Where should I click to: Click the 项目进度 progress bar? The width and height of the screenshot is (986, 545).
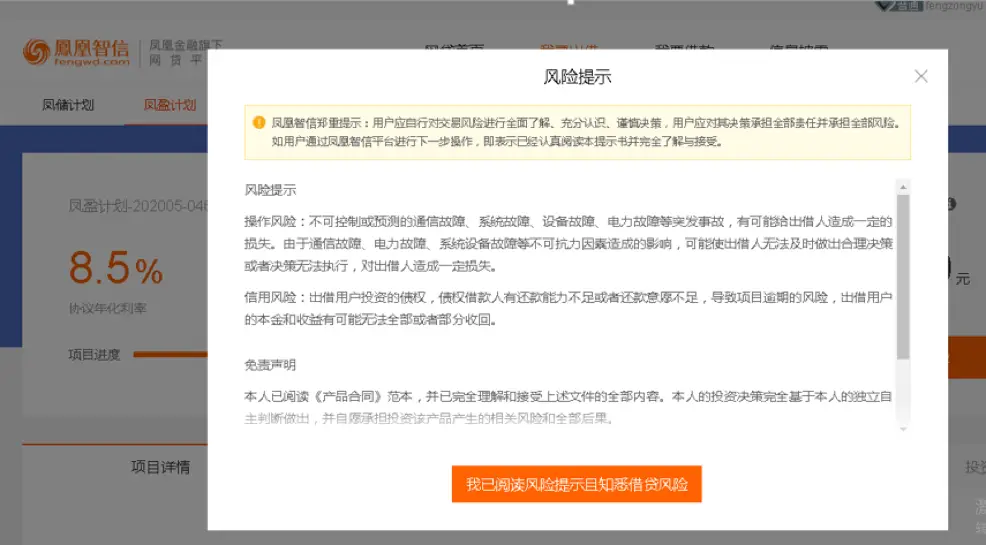click(170, 355)
